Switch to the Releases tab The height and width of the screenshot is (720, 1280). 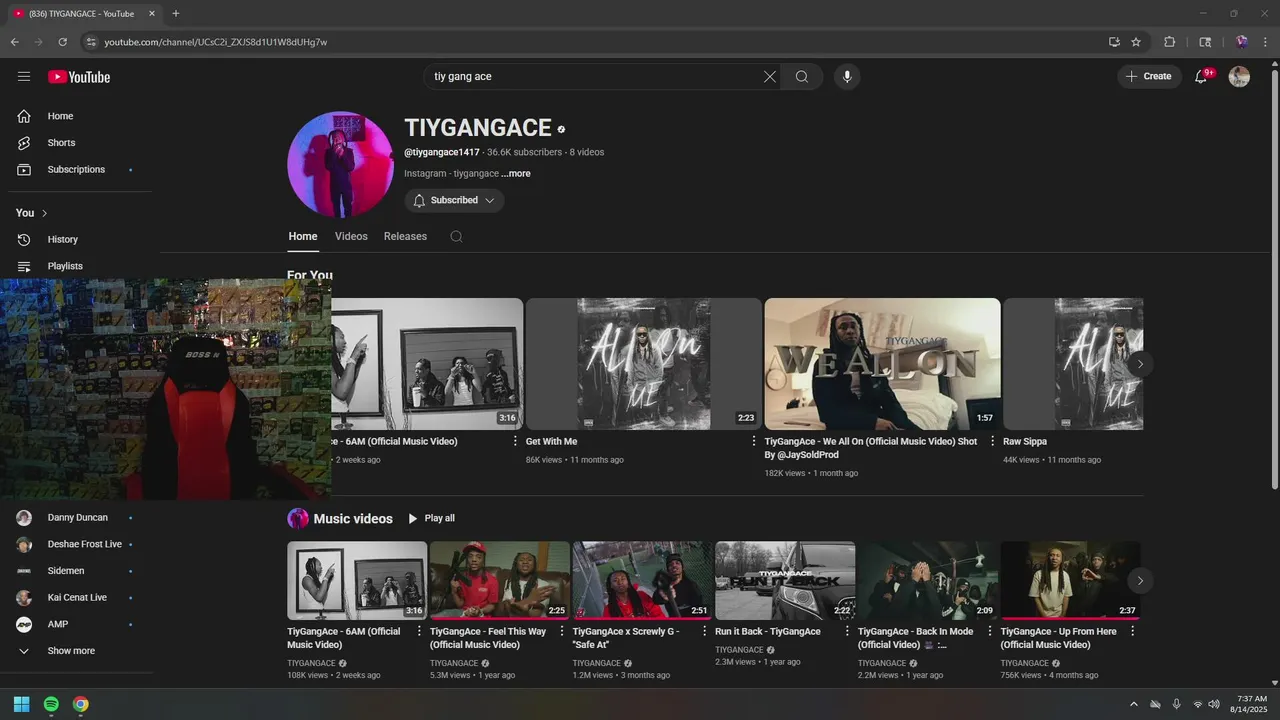click(405, 237)
